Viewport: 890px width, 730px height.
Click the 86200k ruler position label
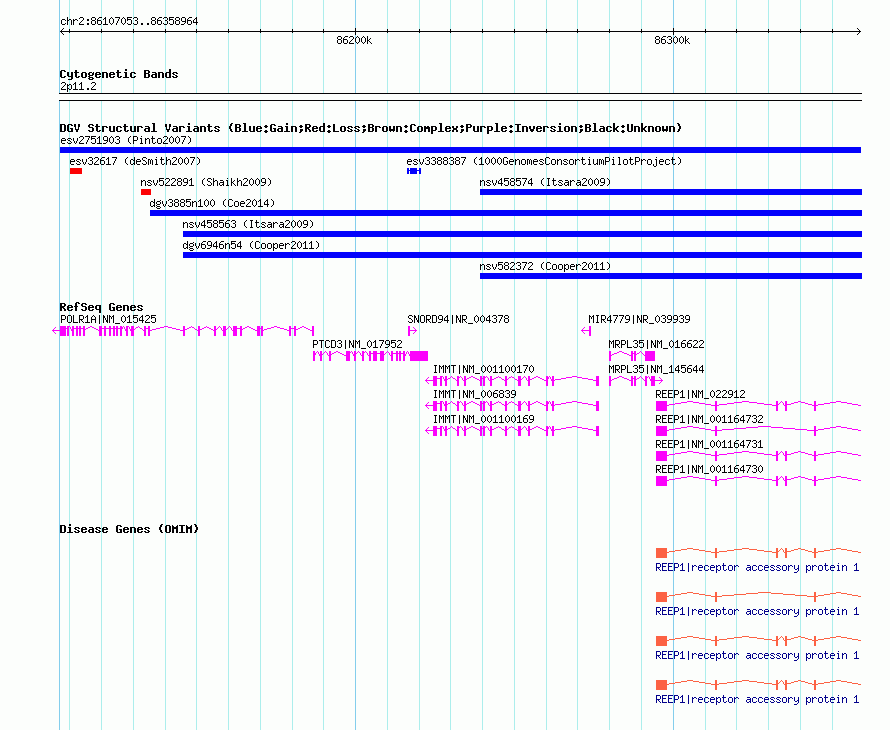354,40
